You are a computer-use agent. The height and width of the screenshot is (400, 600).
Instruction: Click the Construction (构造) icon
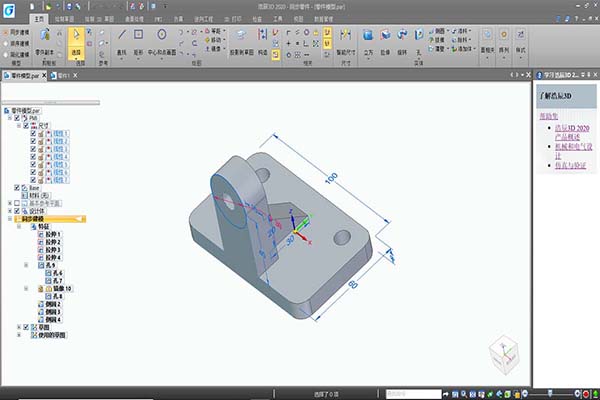point(262,34)
